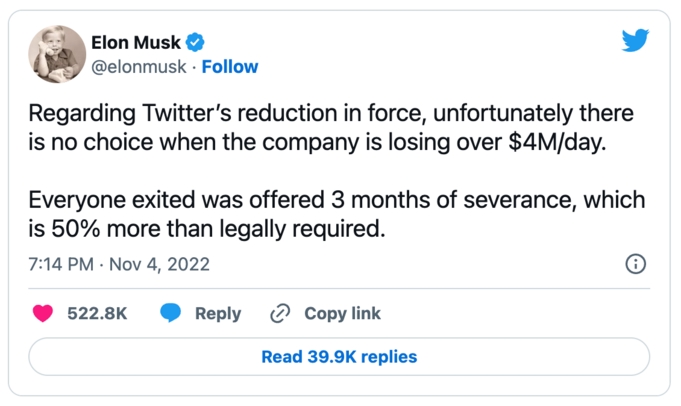Click the chain link copy icon

[280, 313]
